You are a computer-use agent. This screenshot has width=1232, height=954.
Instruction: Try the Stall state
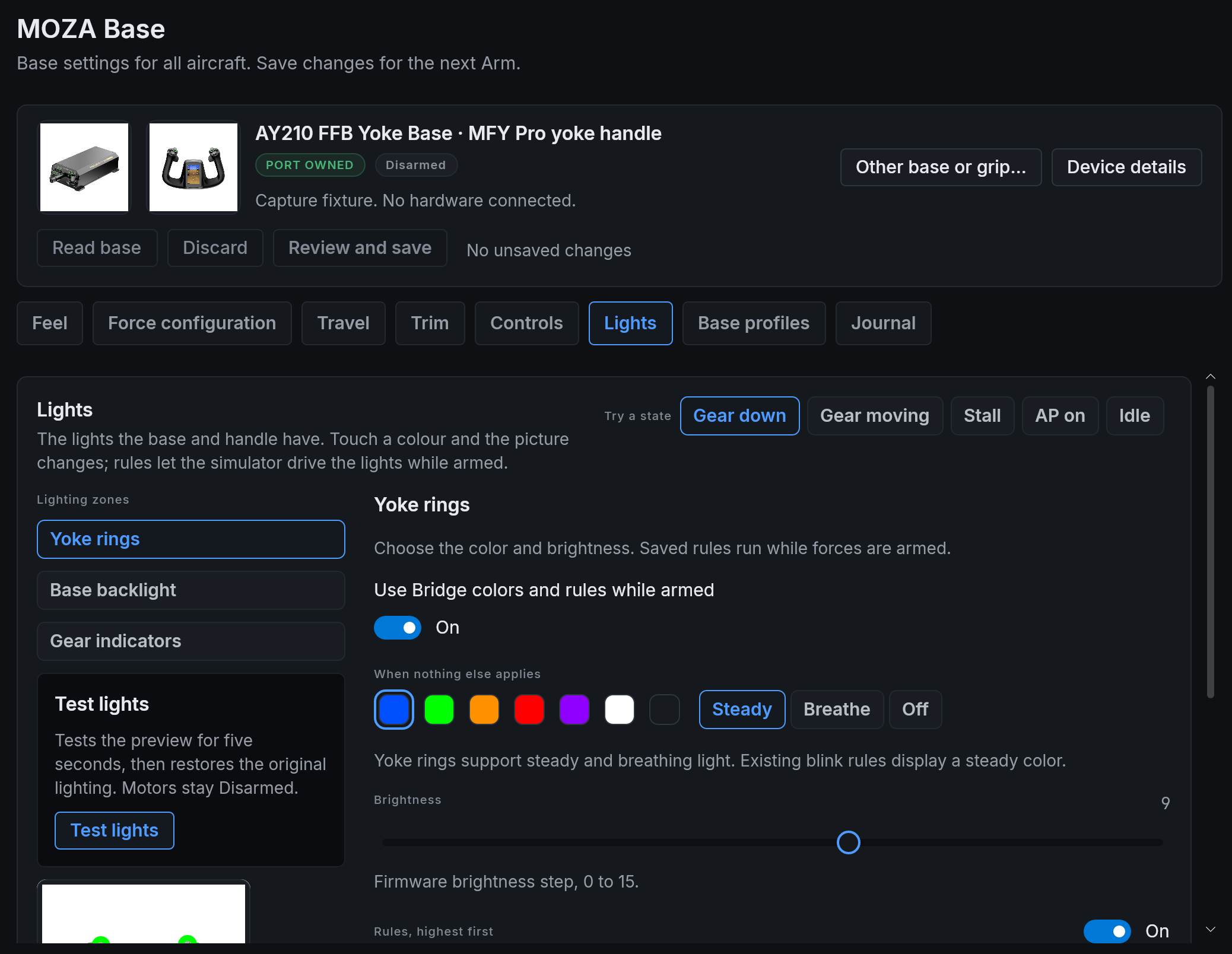(x=982, y=416)
